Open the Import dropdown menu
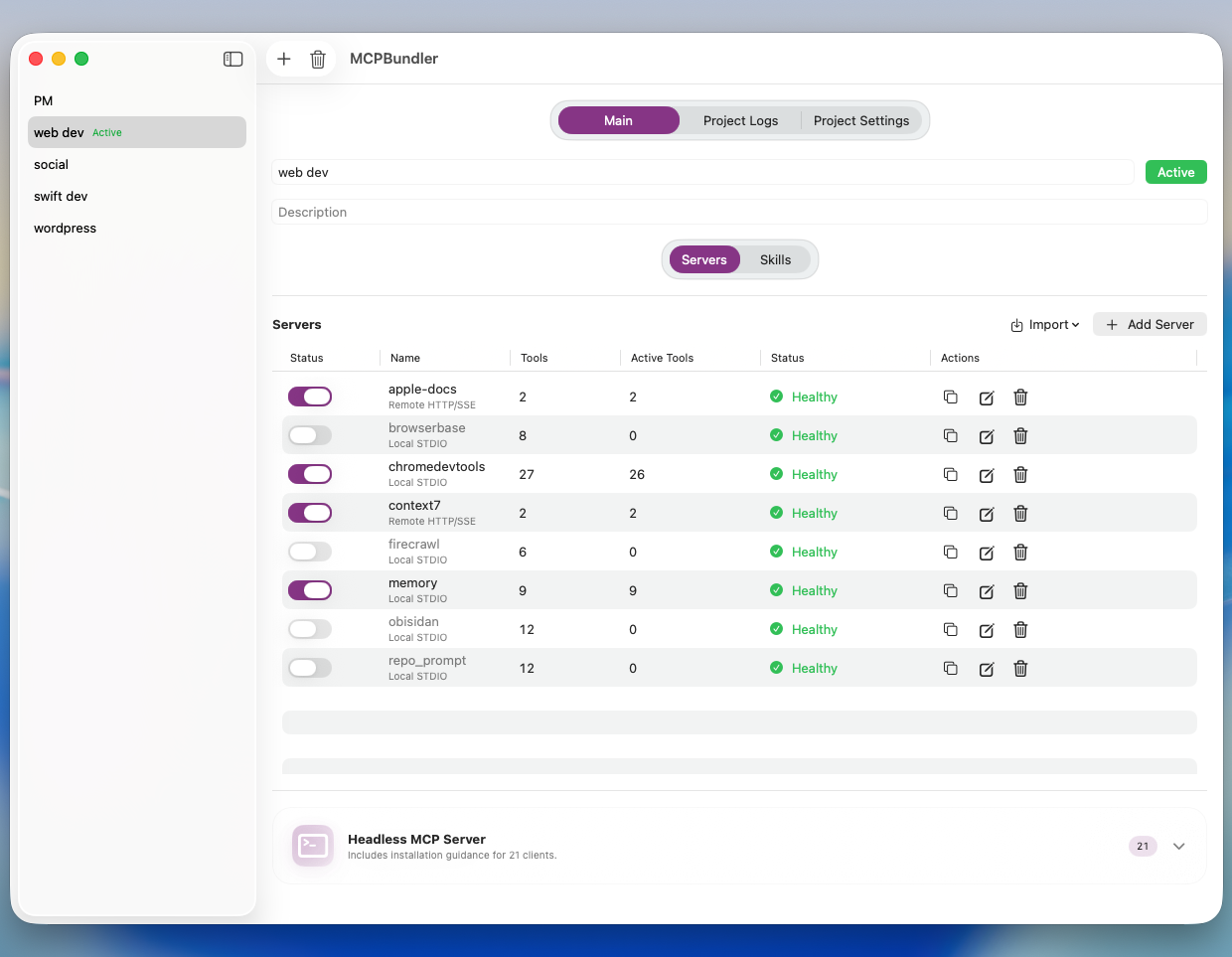This screenshot has width=1232, height=957. tap(1045, 325)
